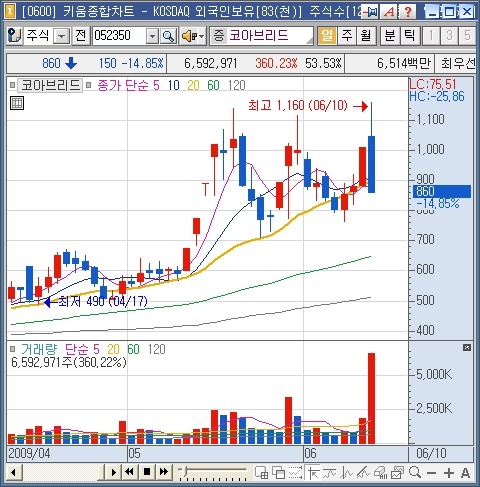Expand the speaker icon dropdown arrow

pyautogui.click(x=202, y=36)
